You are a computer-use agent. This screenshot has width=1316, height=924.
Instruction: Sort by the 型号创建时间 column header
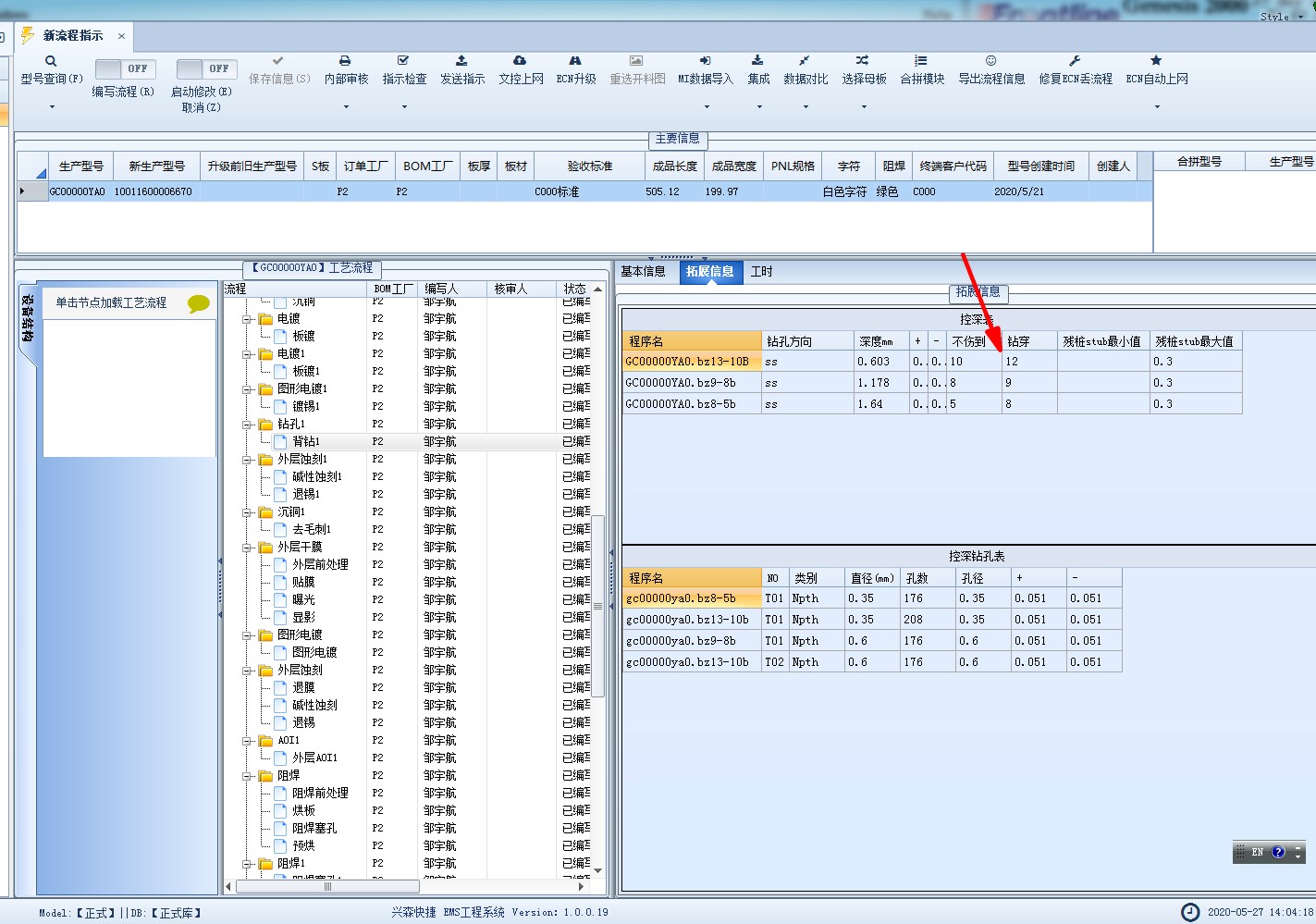(x=1041, y=166)
